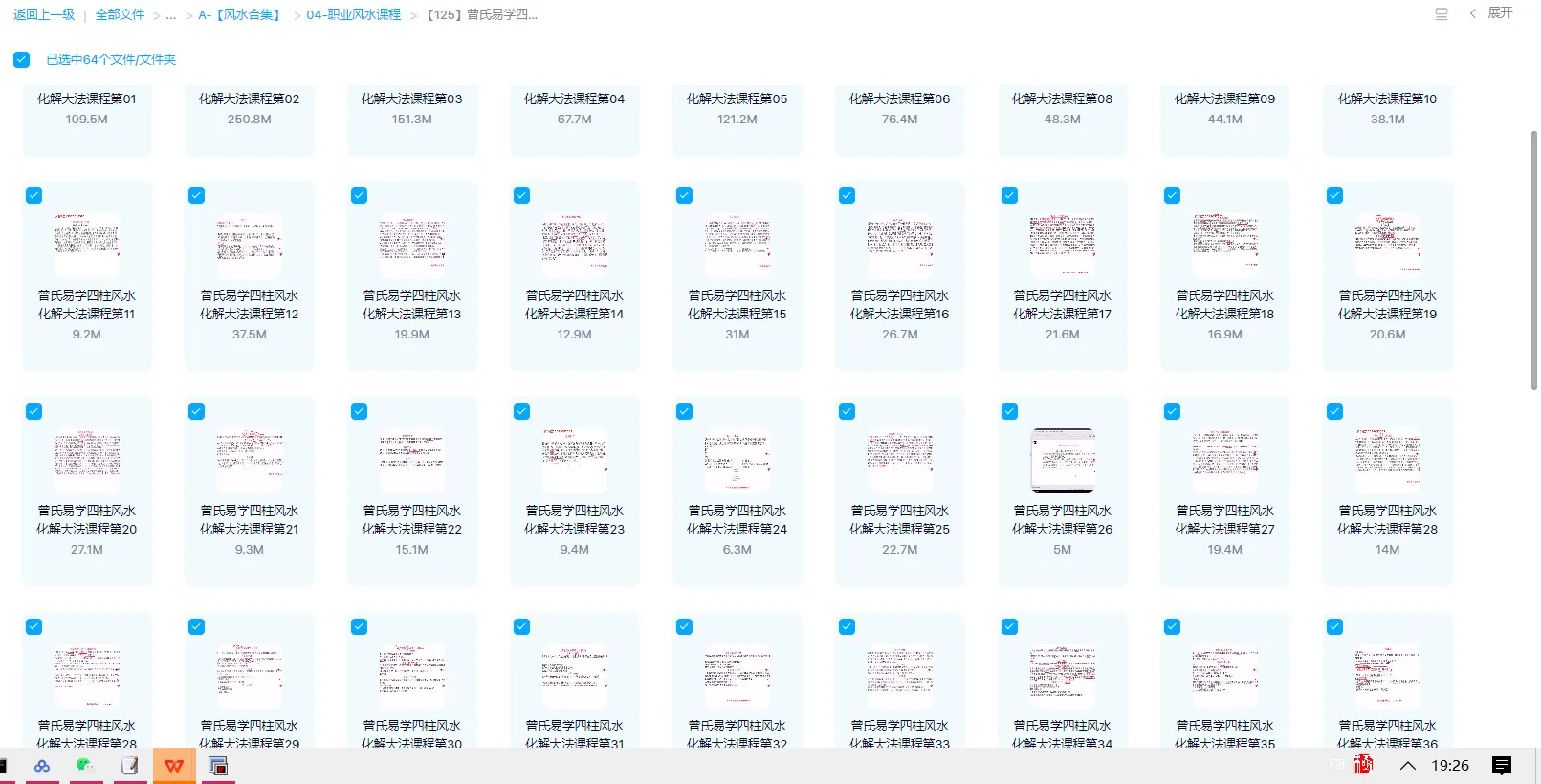1541x784 pixels.
Task: Uncheck the checkbox for 化解大法课程第26
Action: 1010,411
